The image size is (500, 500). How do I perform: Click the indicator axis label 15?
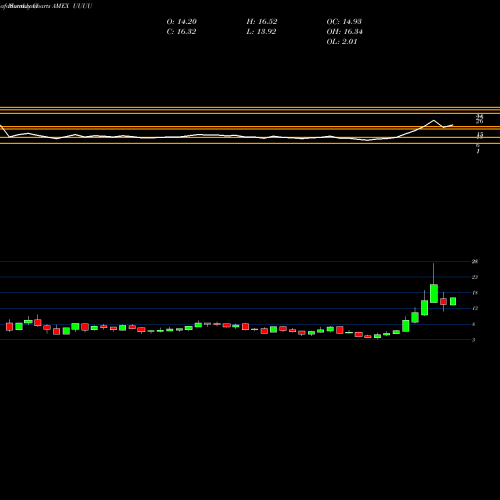[480, 135]
